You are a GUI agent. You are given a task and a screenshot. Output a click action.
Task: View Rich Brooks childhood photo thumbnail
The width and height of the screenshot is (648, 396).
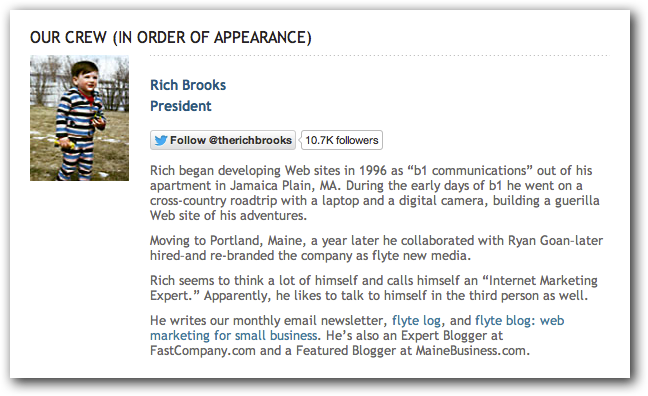(x=79, y=118)
